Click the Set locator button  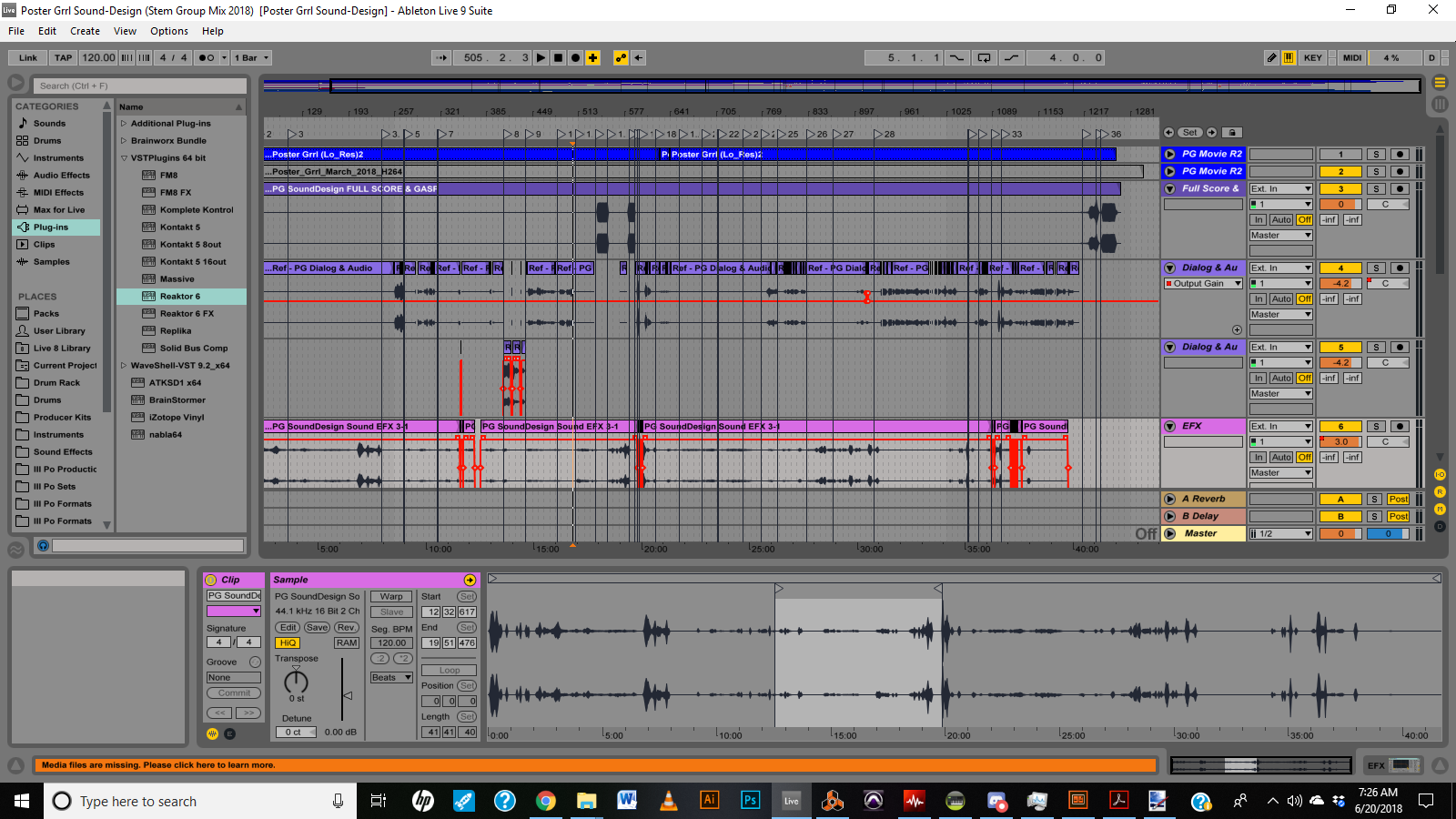pos(1190,133)
